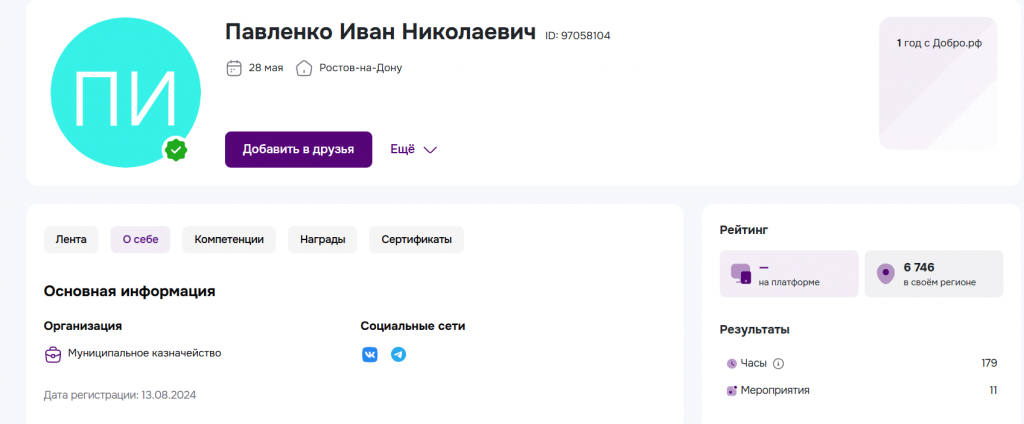The width and height of the screenshot is (1024, 424).
Task: Click the Мероприятия events icon
Action: coord(731,390)
